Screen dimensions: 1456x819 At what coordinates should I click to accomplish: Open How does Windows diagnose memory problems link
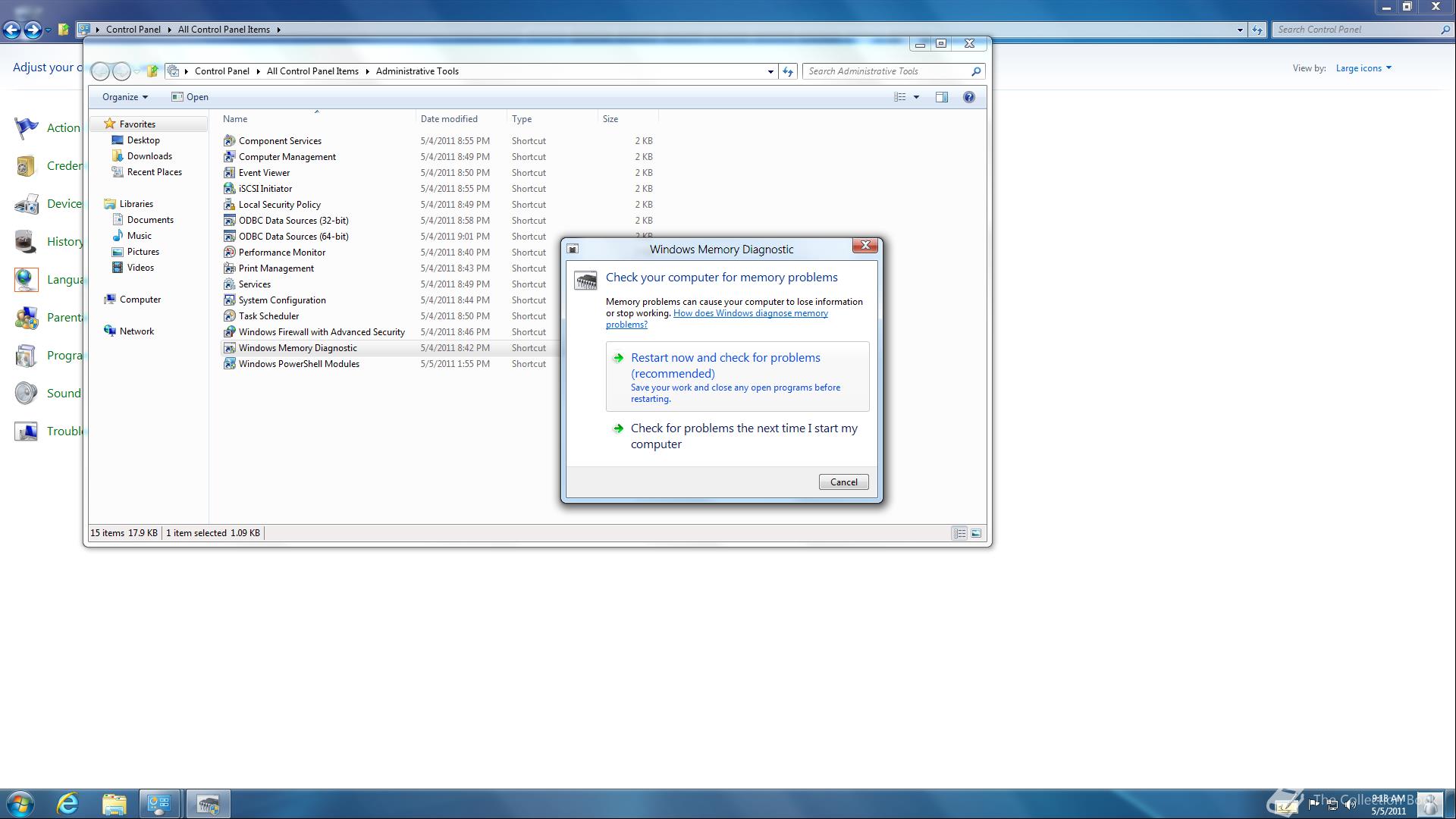click(717, 318)
